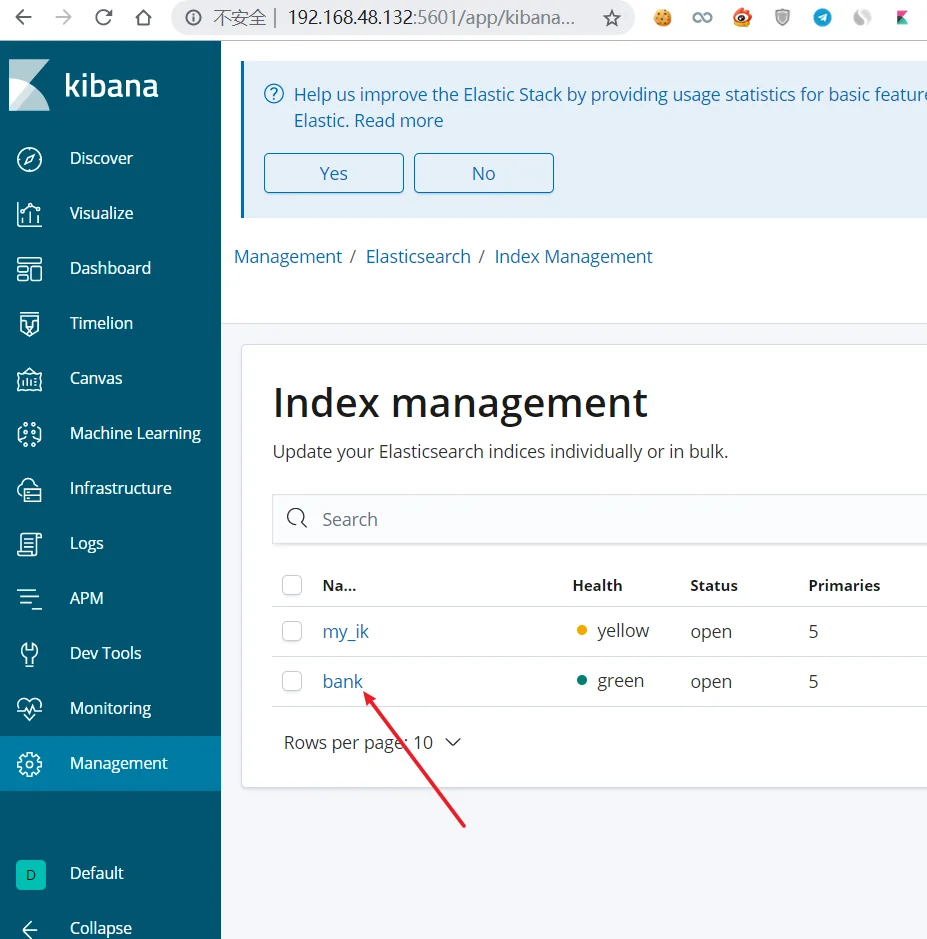Select Infrastructure label in sidebar

pos(120,489)
